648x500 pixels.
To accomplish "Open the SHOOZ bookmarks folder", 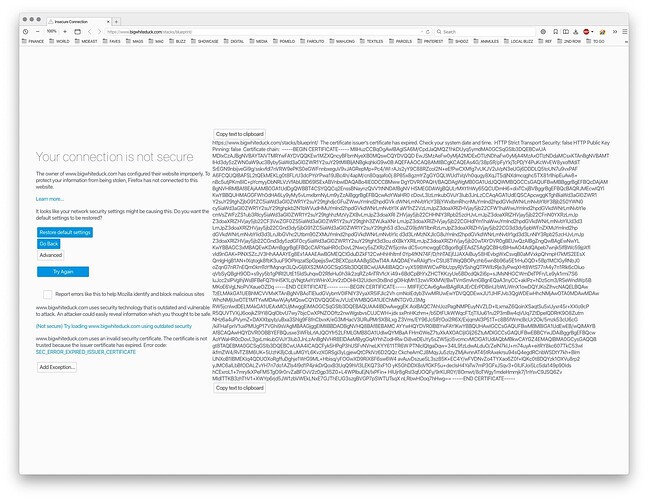I will click(x=459, y=41).
